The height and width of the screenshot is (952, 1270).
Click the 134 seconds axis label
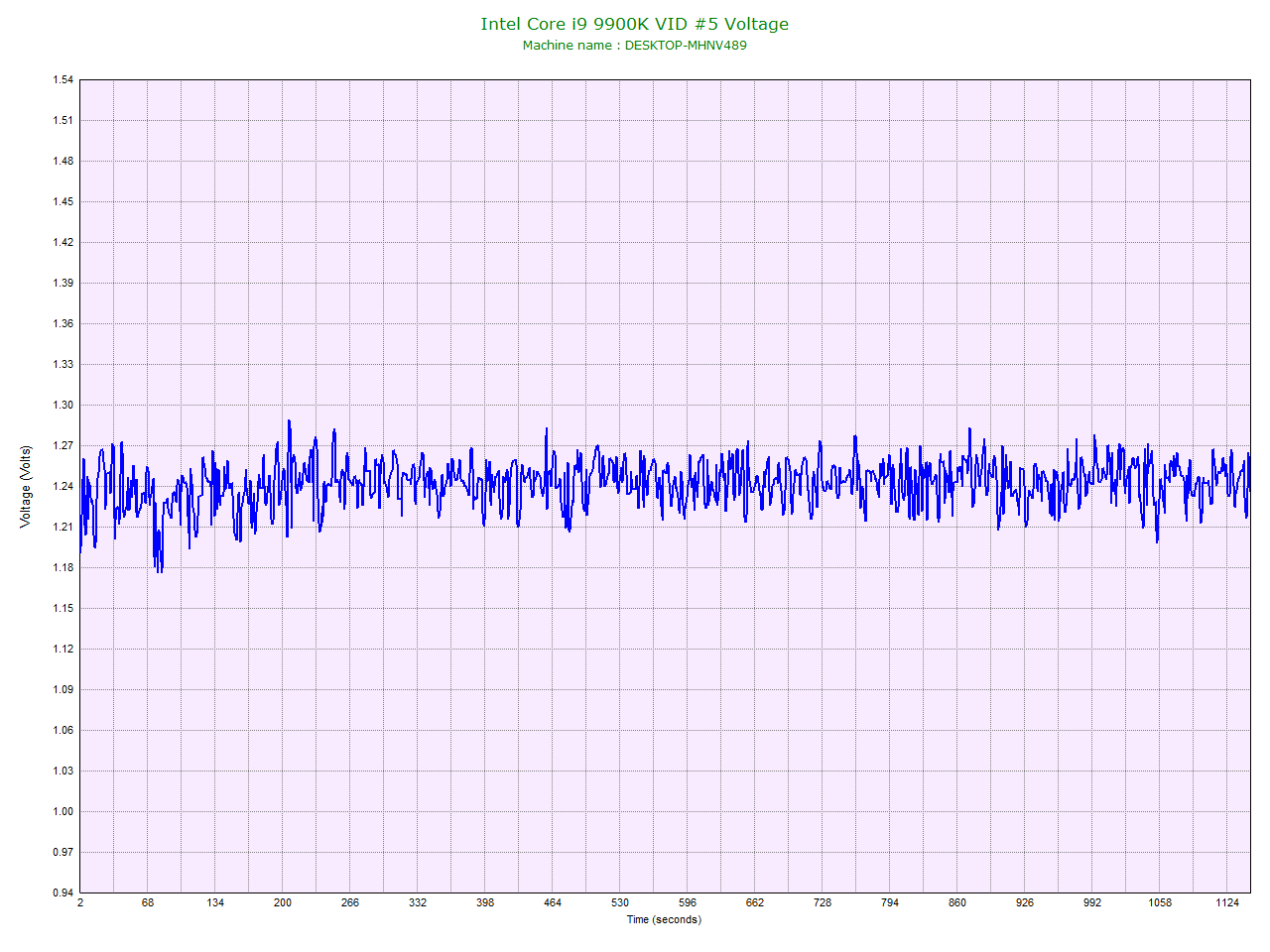215,902
